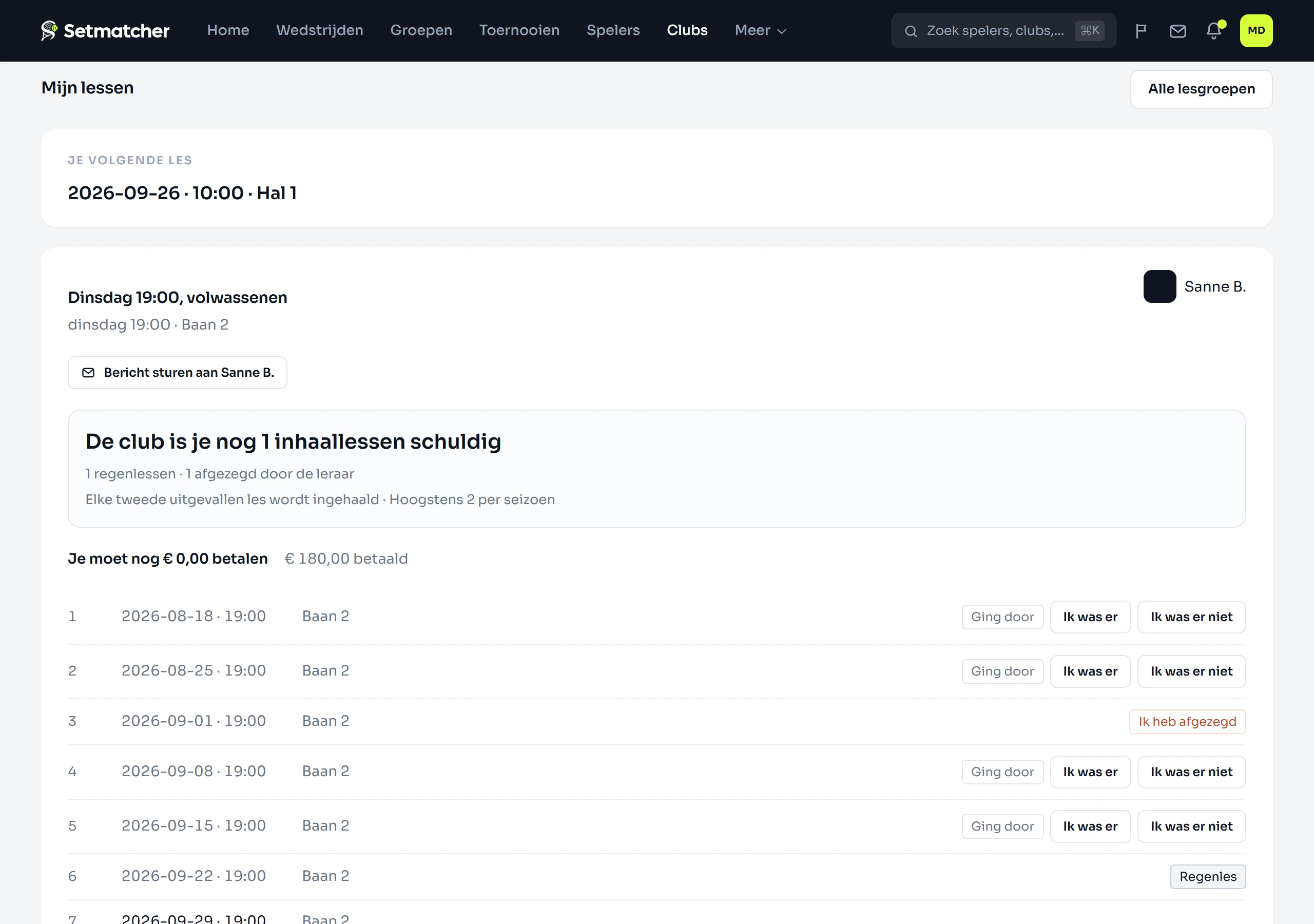Click 'Ging door' badge on lesson 1

pyautogui.click(x=1002, y=617)
